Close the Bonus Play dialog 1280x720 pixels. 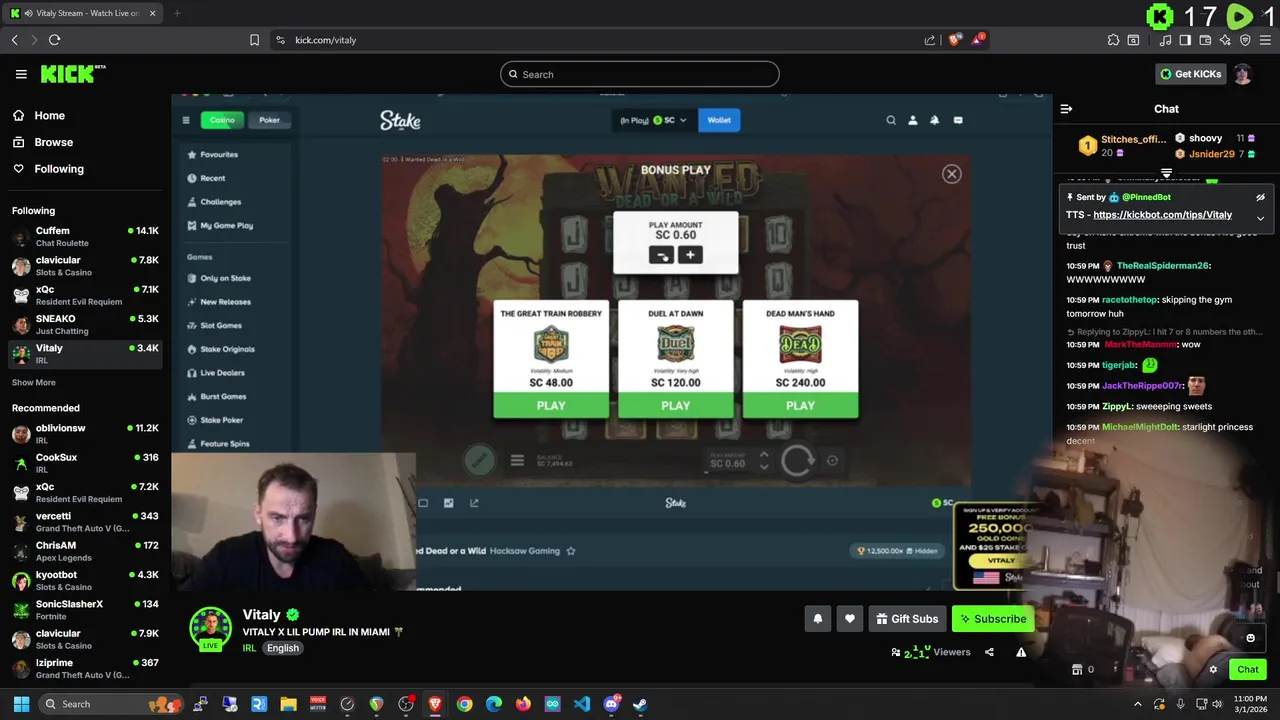click(952, 174)
